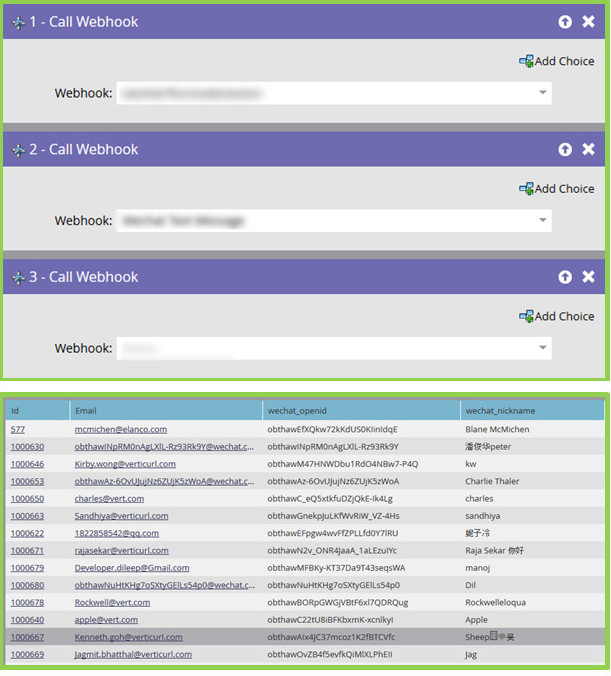Click the wechat_nickname column header
611x676 pixels.
pos(500,410)
